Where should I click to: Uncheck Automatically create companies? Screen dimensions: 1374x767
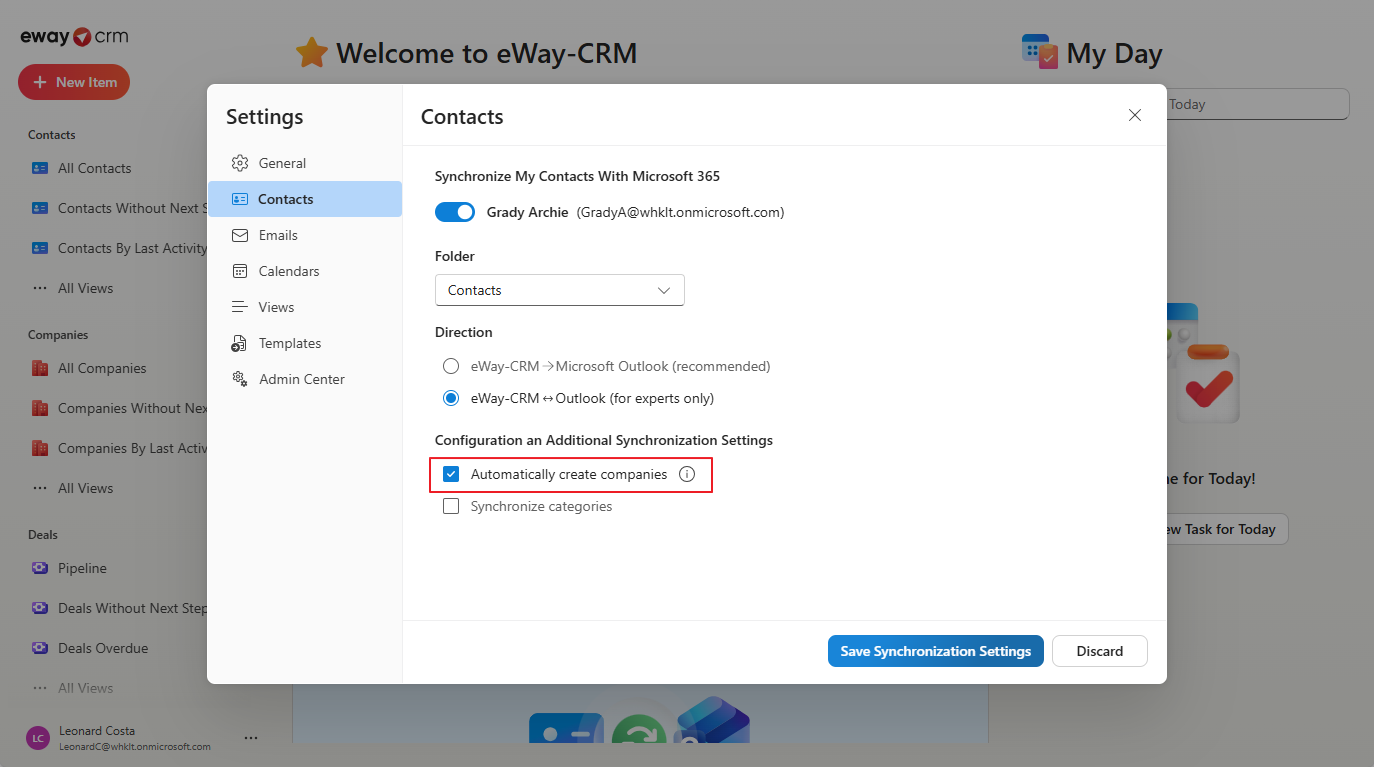click(451, 474)
